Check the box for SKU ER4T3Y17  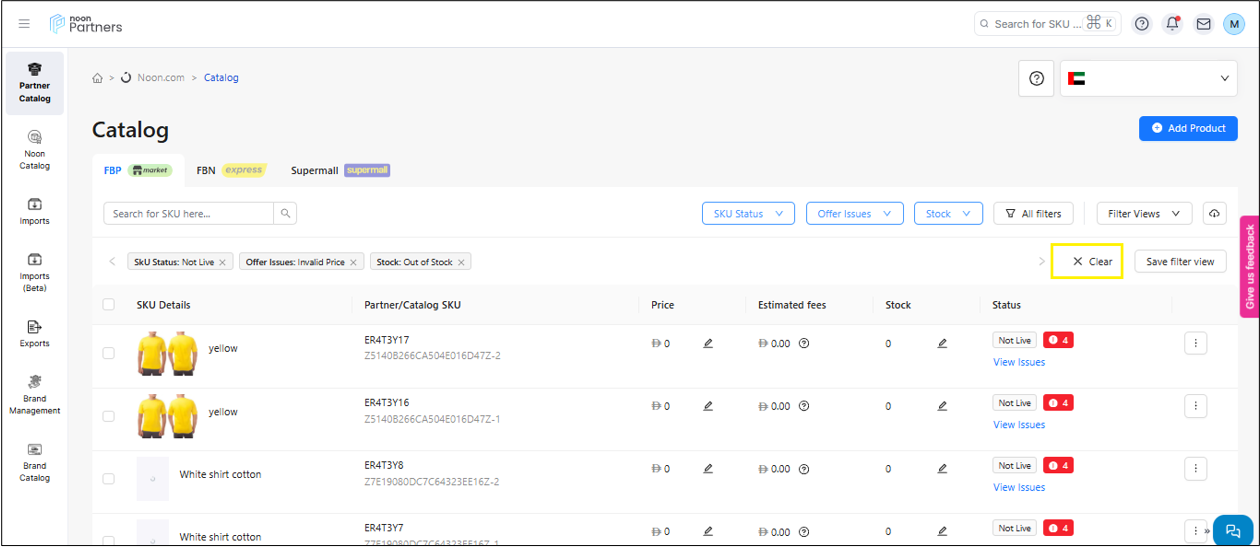click(108, 353)
